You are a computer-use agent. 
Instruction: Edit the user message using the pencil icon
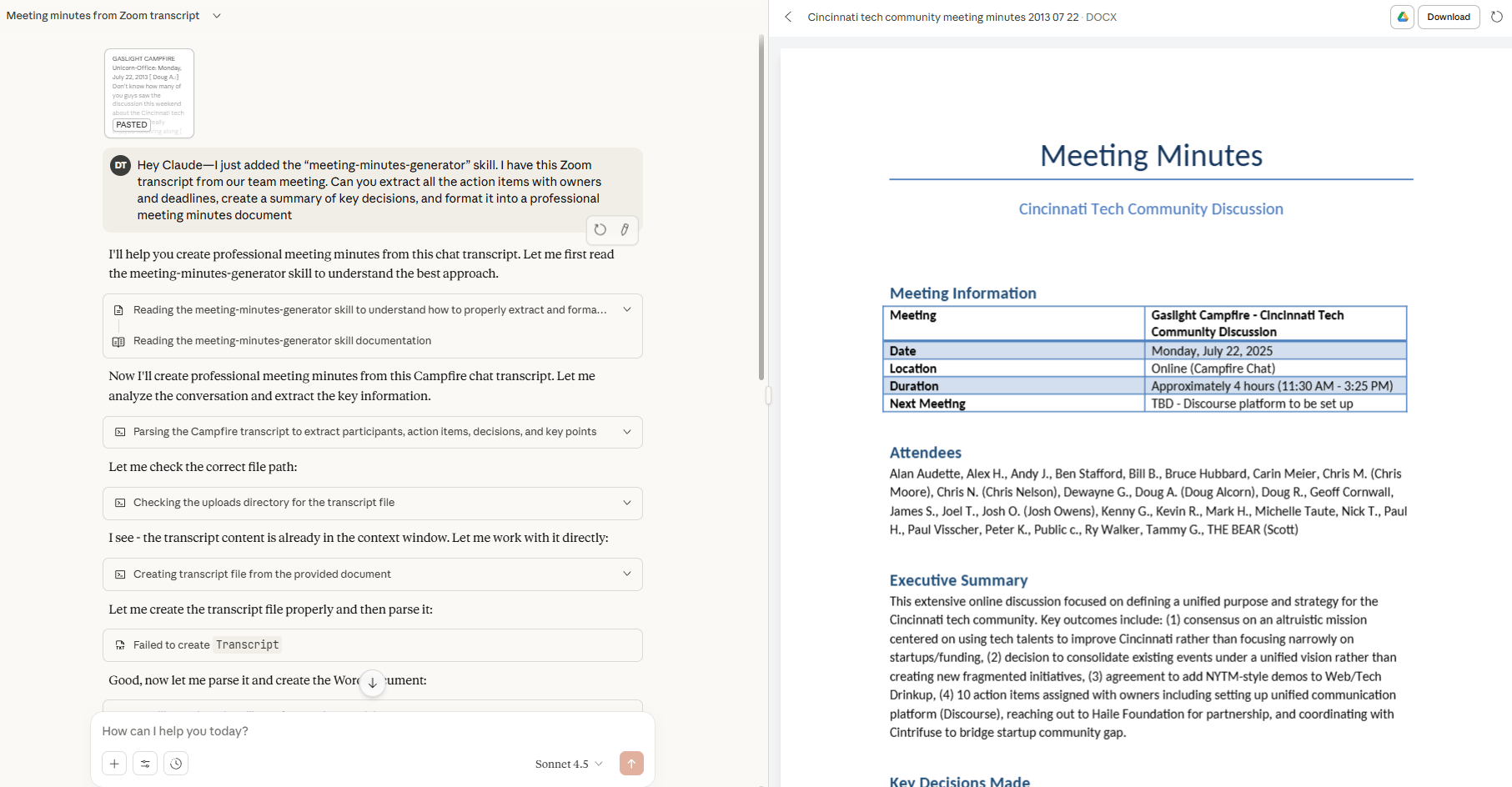(625, 229)
